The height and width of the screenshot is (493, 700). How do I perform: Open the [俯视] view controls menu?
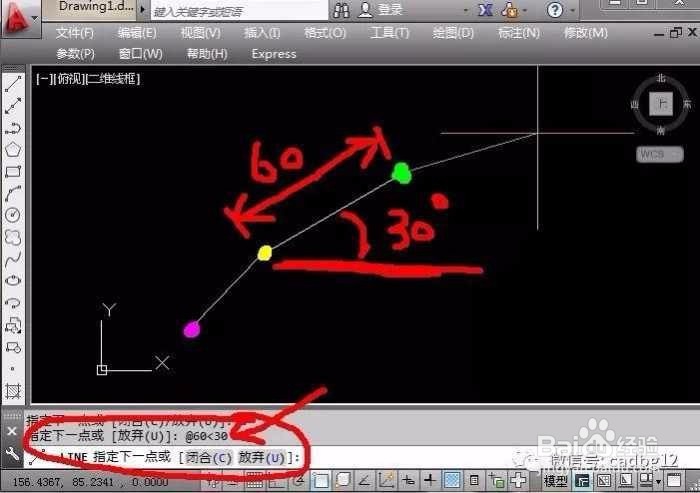click(69, 79)
